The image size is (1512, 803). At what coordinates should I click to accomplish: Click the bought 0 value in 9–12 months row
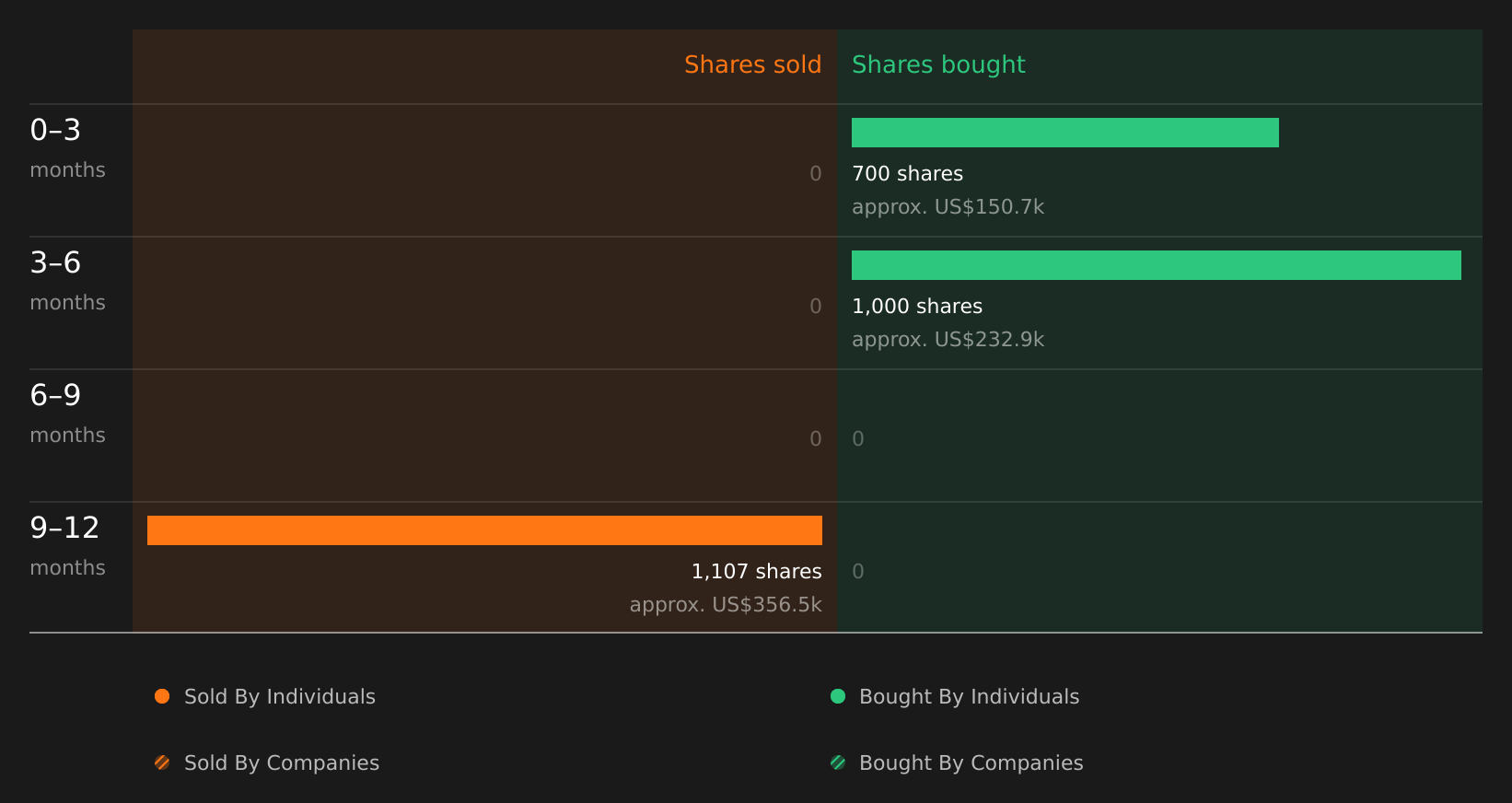(858, 572)
